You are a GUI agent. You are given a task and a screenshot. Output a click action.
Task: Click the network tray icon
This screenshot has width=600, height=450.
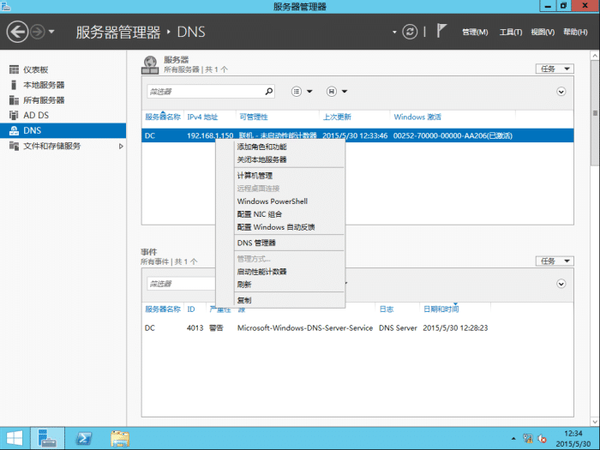(x=528, y=438)
